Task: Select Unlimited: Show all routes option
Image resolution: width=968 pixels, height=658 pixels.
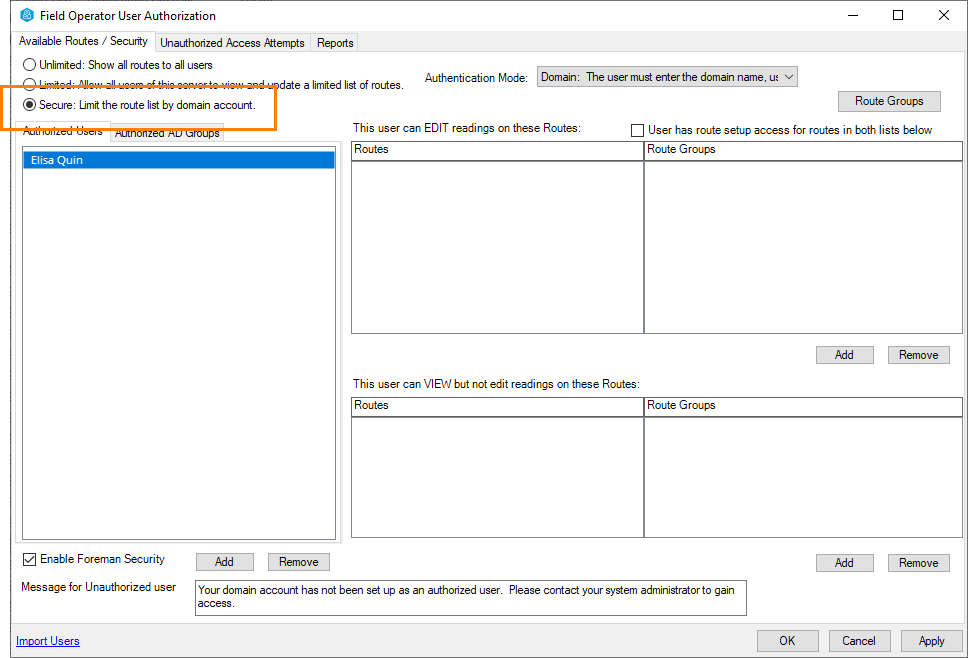Action: 30,65
